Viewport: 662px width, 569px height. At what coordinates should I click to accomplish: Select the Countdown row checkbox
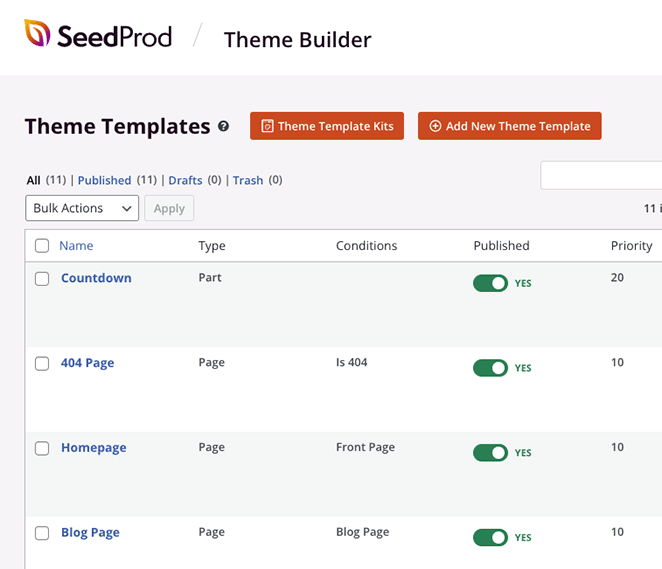[x=42, y=279]
